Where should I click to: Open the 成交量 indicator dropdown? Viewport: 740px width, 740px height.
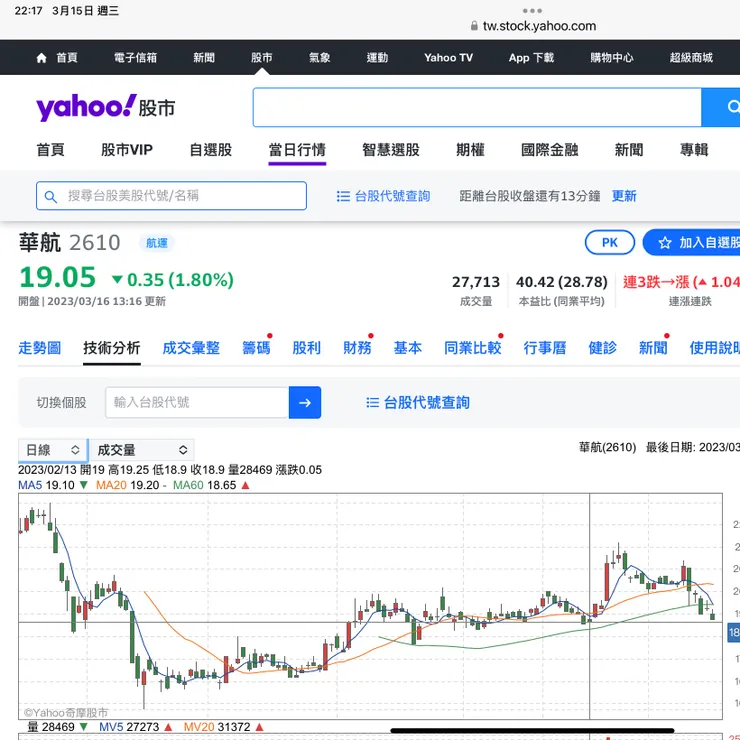142,450
